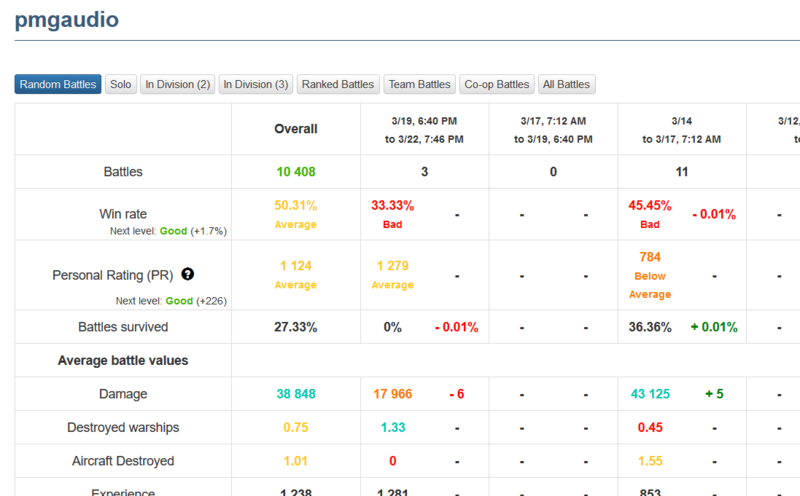The height and width of the screenshot is (496, 800).
Task: Click the overall battles count 10 408
Action: (x=295, y=172)
